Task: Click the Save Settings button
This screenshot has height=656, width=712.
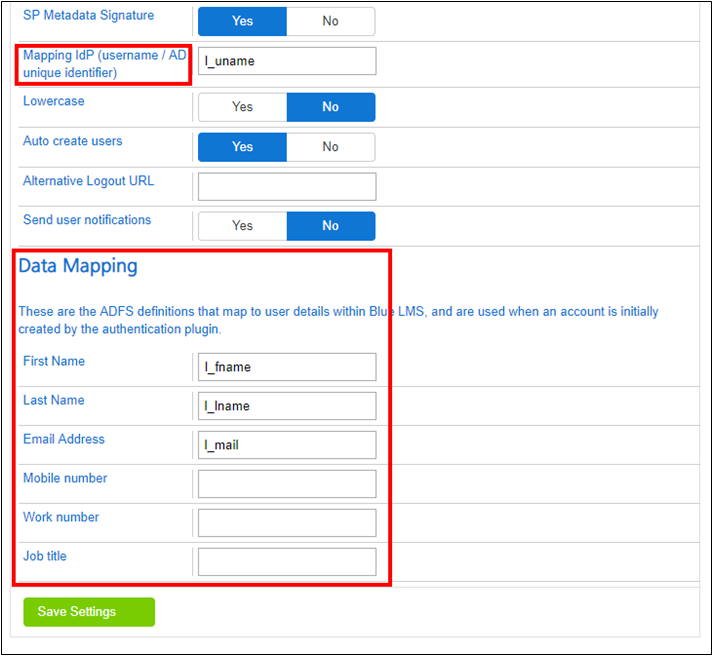Action: [x=89, y=612]
